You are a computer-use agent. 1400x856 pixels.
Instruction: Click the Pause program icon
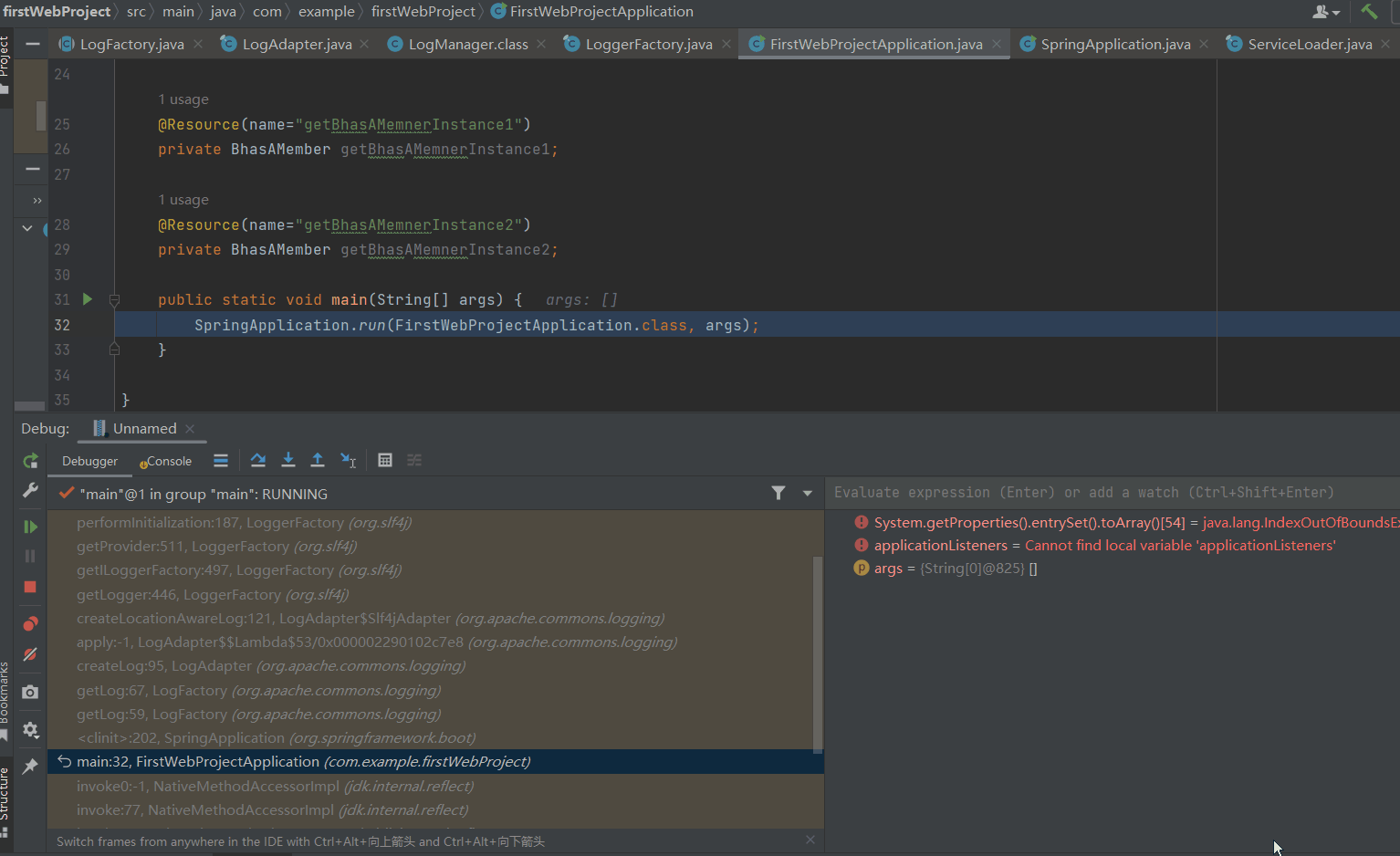pos(30,556)
